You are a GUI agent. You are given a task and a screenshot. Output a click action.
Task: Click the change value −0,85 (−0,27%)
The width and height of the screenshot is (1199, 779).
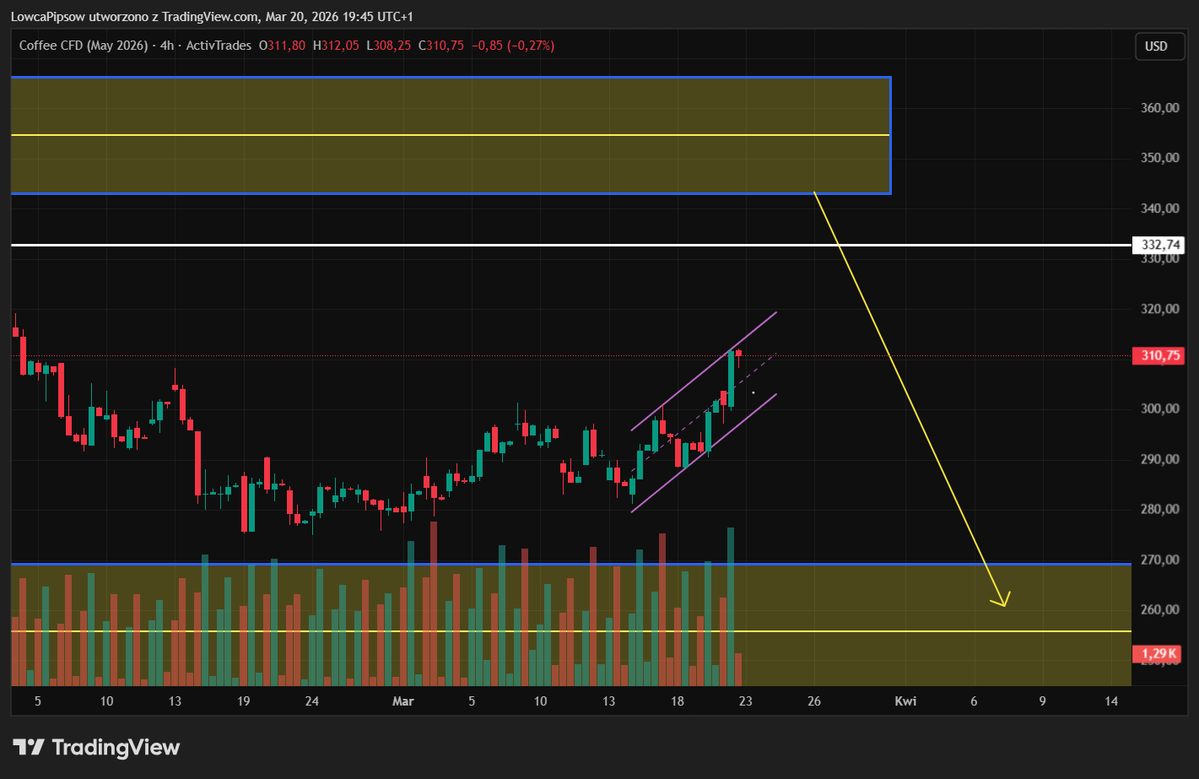tap(513, 45)
